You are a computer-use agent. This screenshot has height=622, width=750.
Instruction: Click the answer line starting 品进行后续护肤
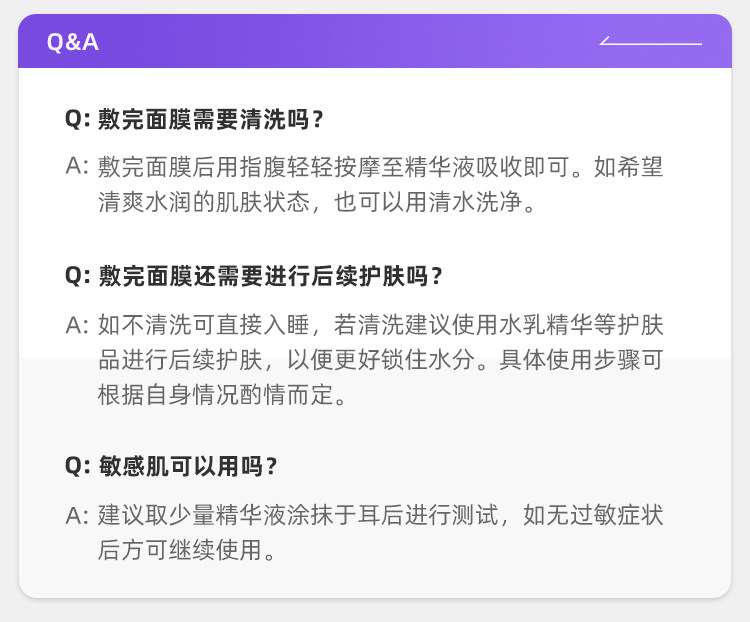(380, 359)
